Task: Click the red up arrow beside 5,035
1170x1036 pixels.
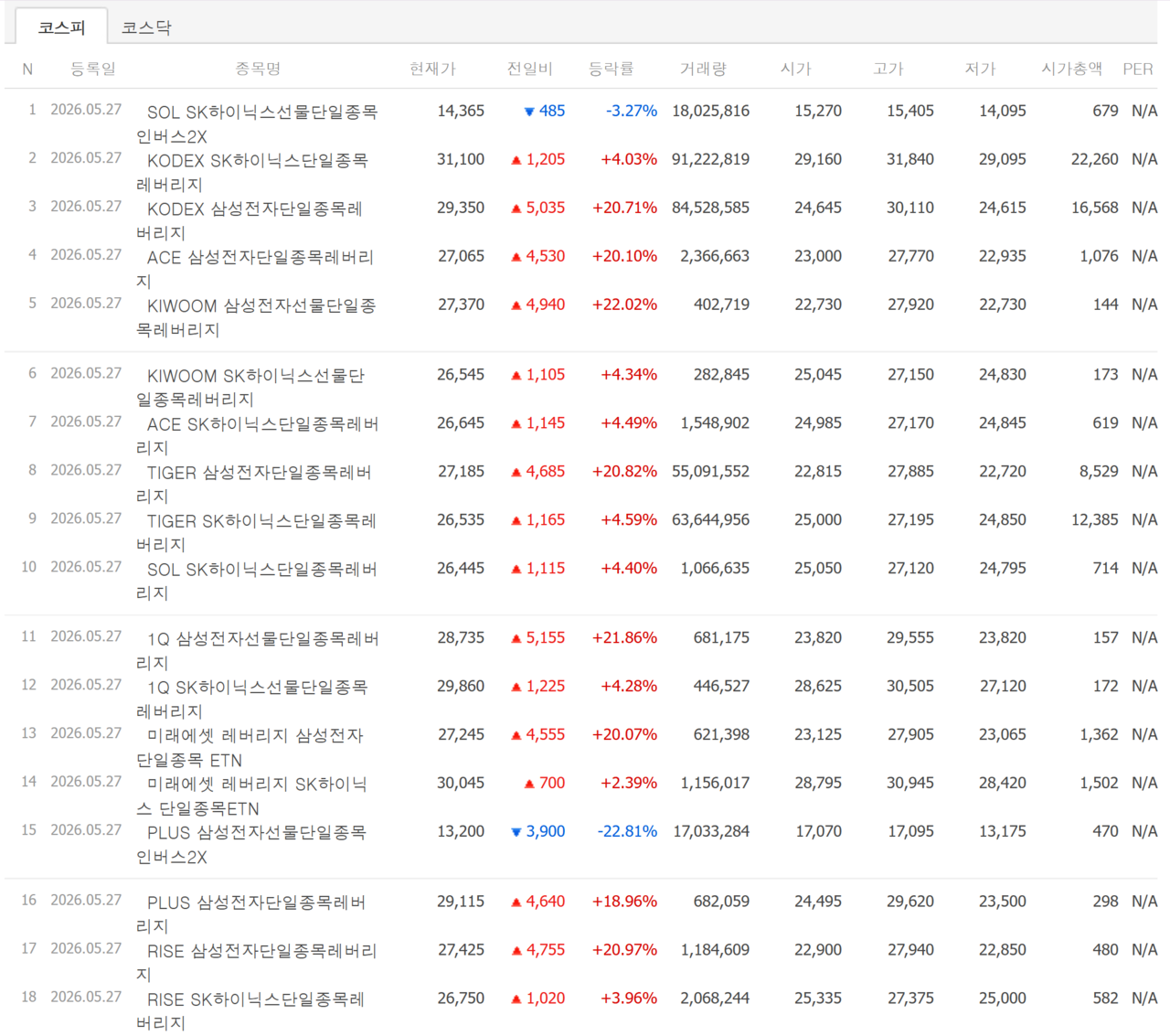Action: (x=516, y=208)
